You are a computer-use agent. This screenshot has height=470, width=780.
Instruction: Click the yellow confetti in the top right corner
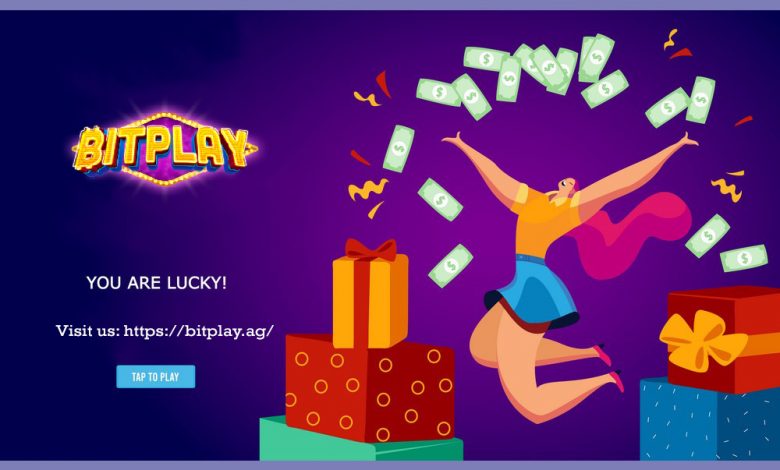click(671, 39)
